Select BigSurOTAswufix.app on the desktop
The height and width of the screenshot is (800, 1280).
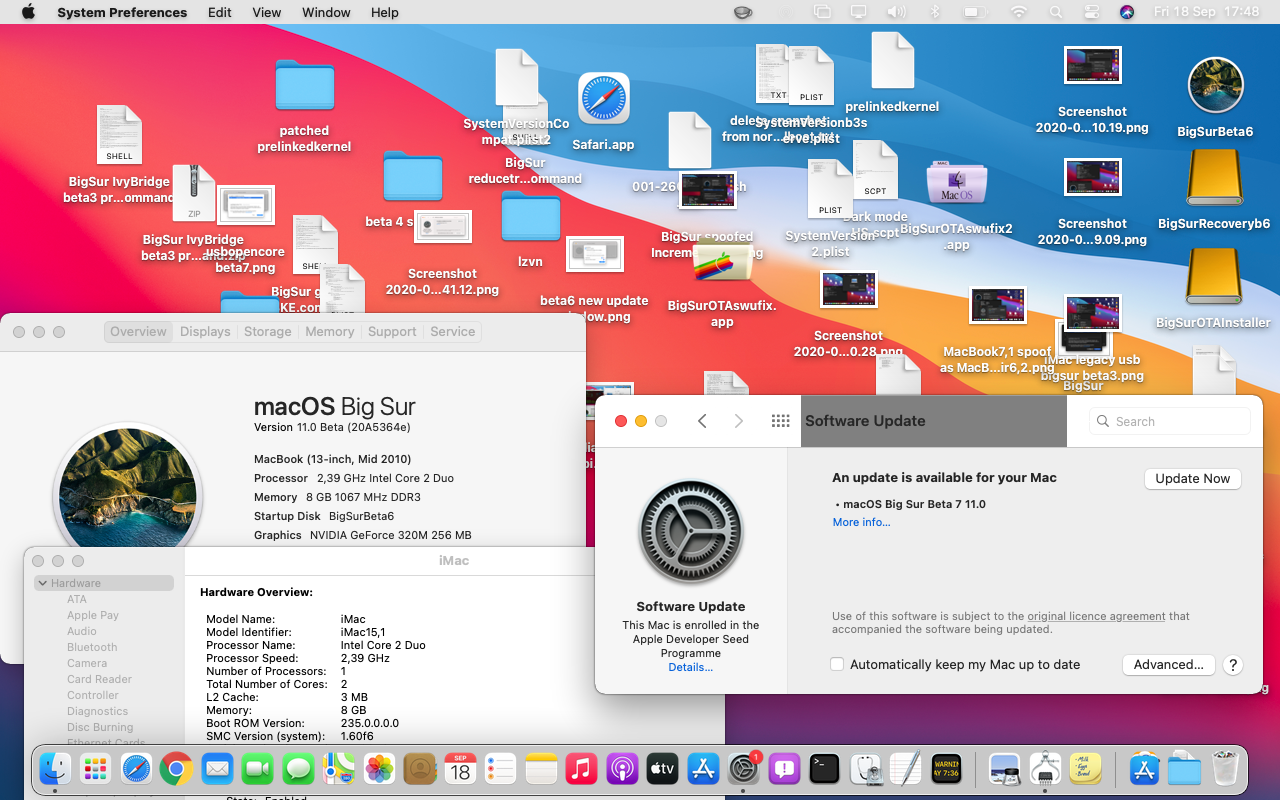721,264
